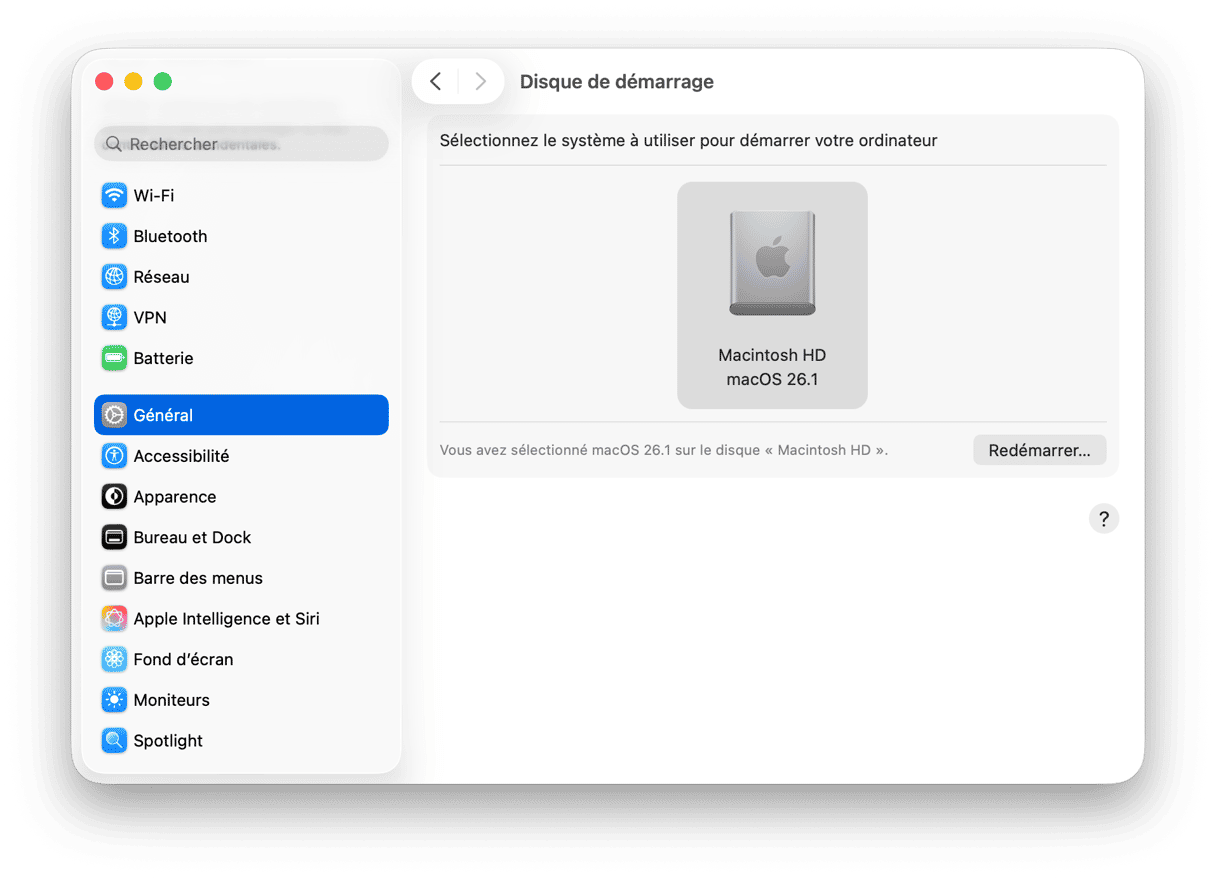Click the Rechercher search field

(x=241, y=144)
